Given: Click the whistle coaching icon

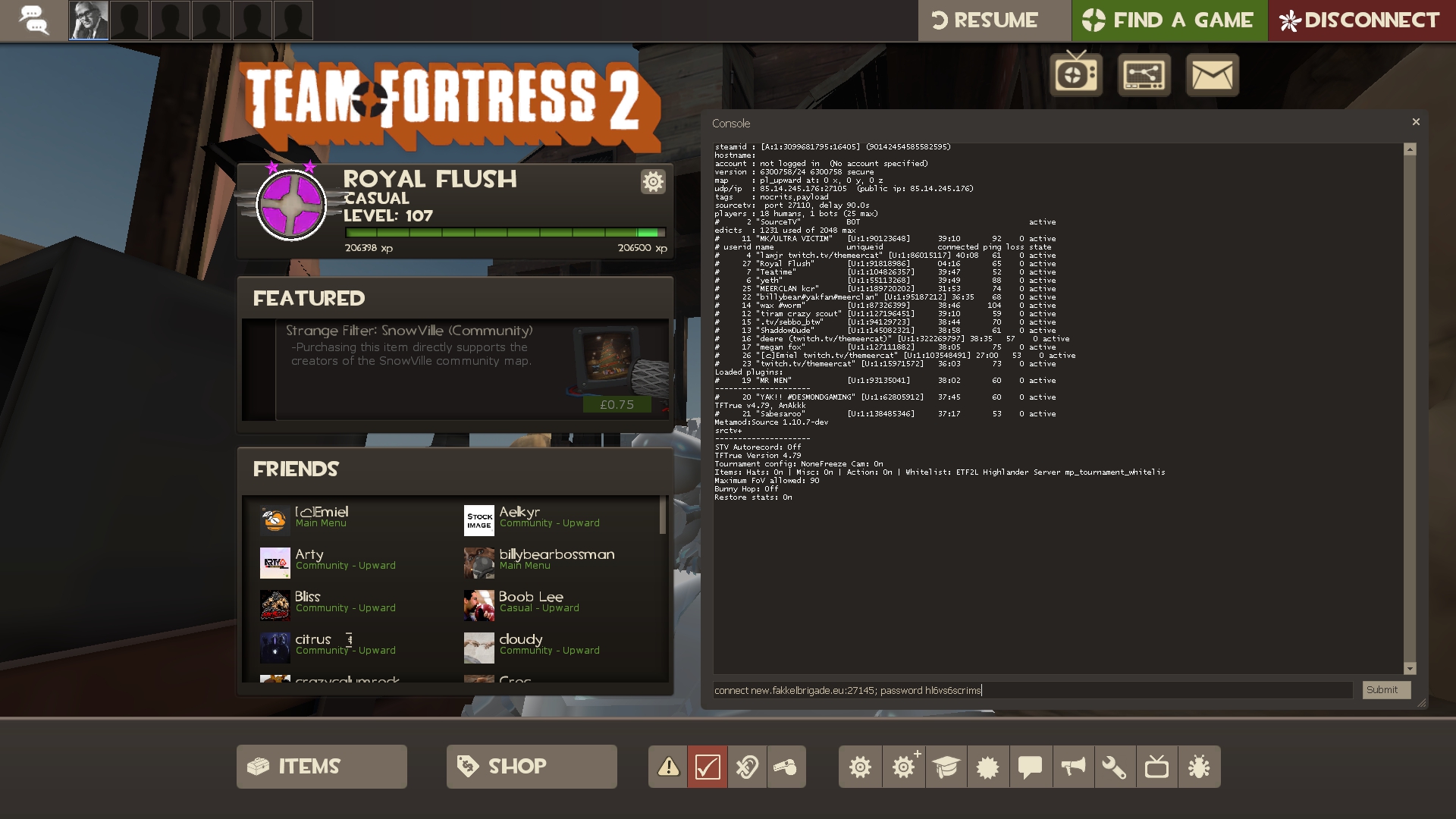Looking at the screenshot, I should tap(786, 767).
